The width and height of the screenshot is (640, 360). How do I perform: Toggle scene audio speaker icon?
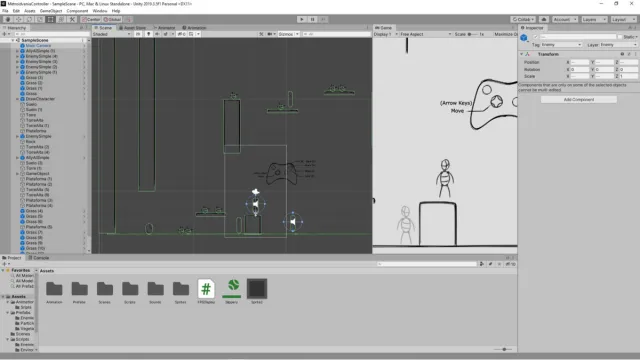[157, 34]
